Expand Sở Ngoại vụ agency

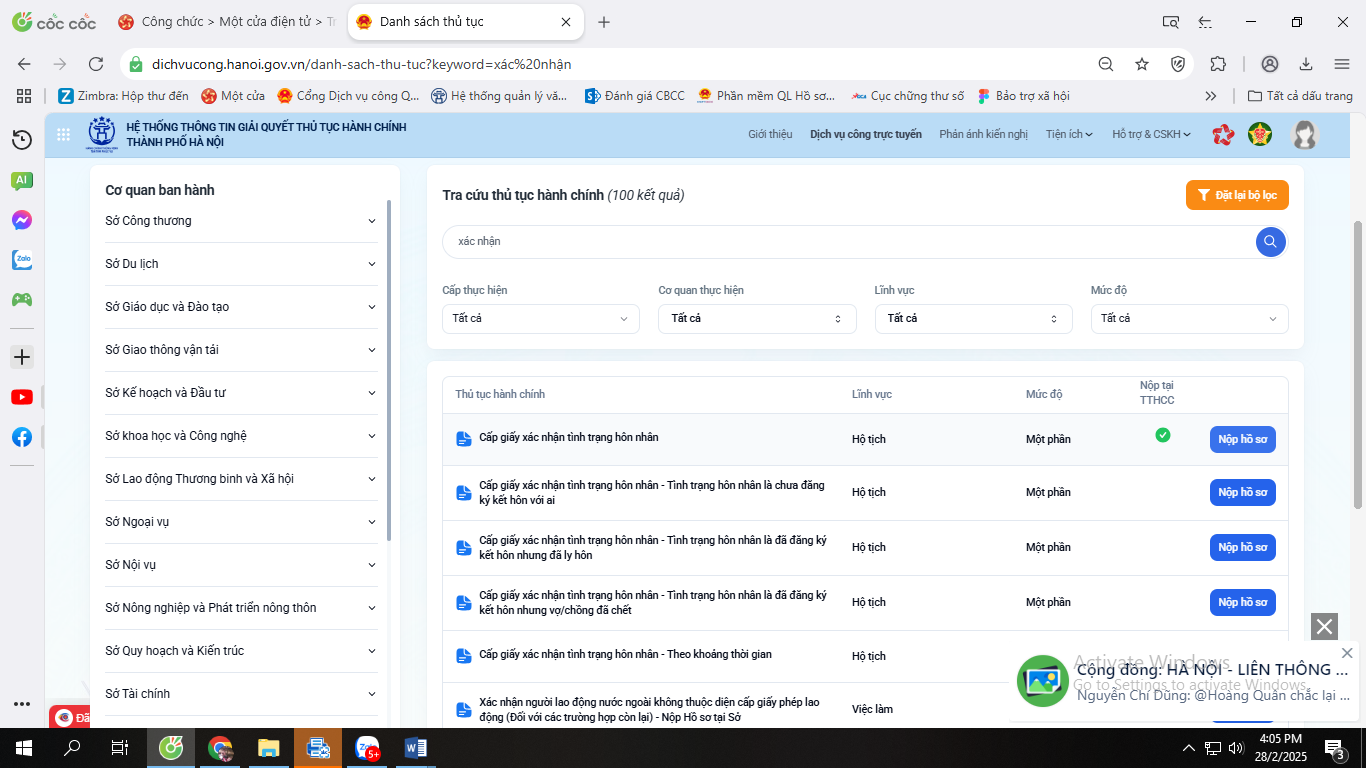pos(241,522)
